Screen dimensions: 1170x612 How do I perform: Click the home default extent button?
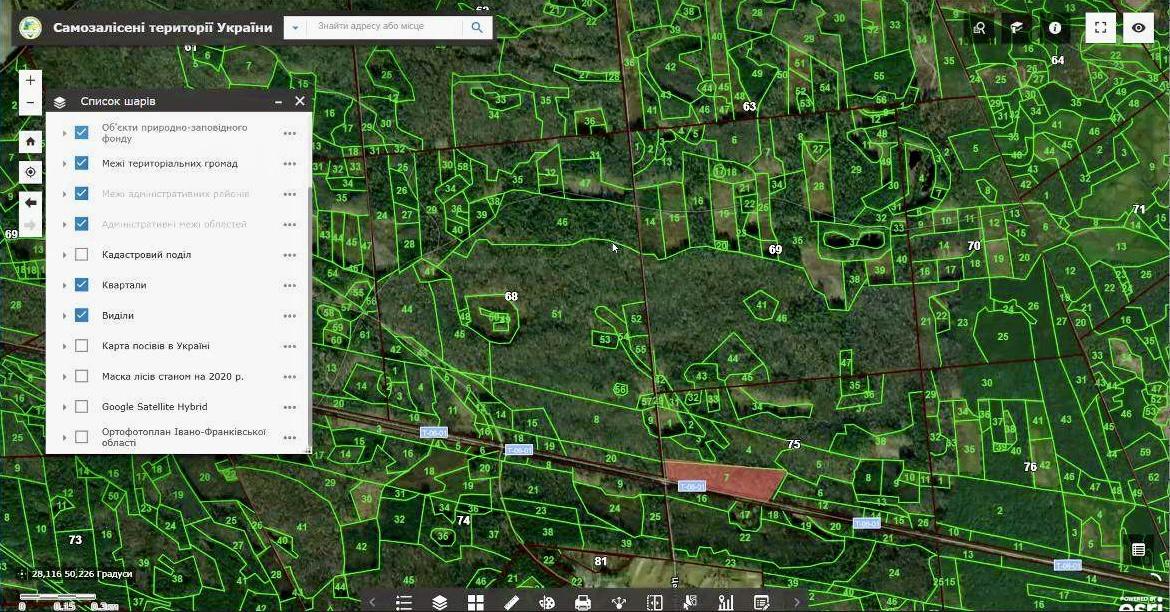[x=31, y=141]
